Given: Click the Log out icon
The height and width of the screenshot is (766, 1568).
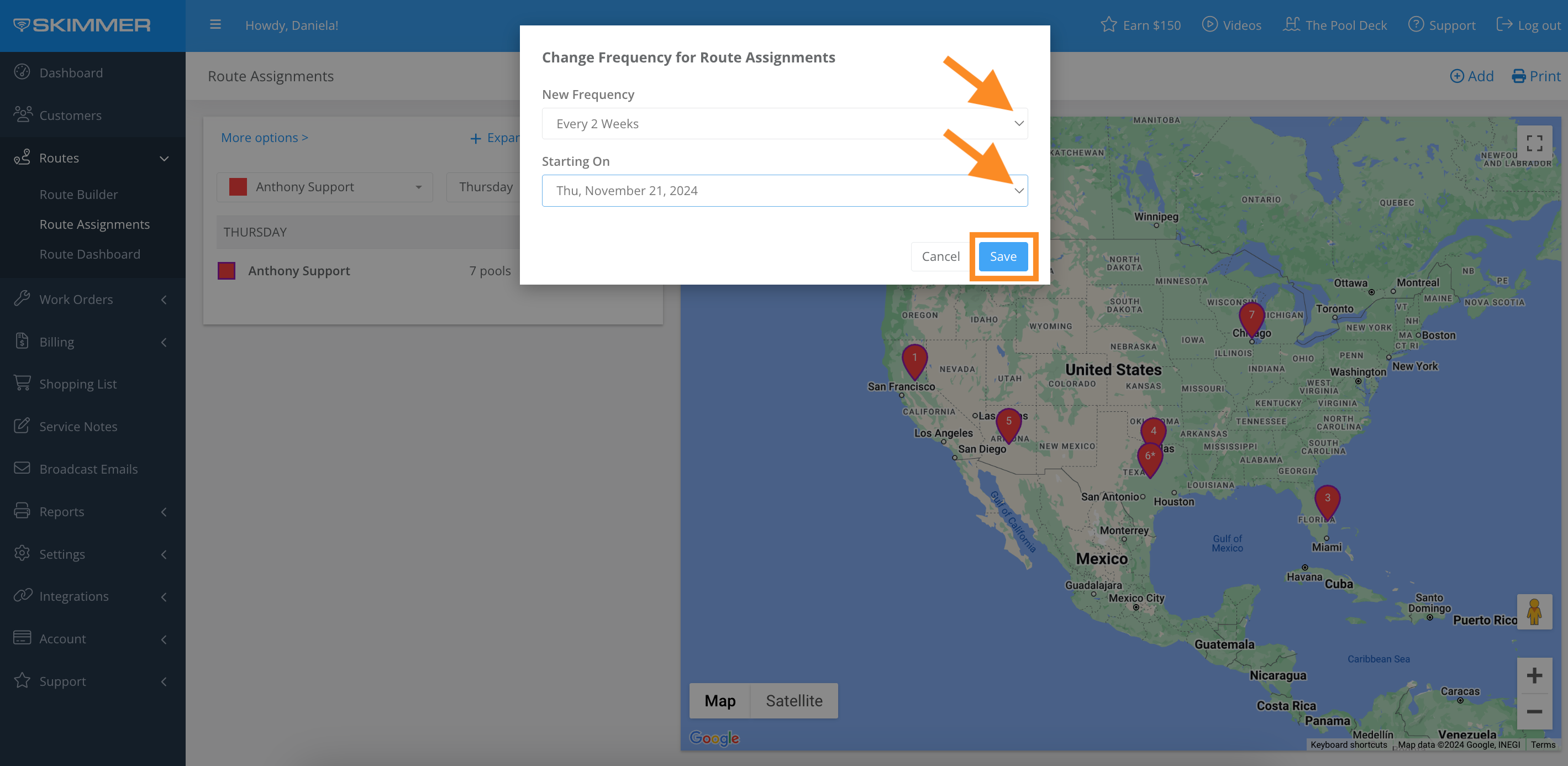Looking at the screenshot, I should [1504, 25].
